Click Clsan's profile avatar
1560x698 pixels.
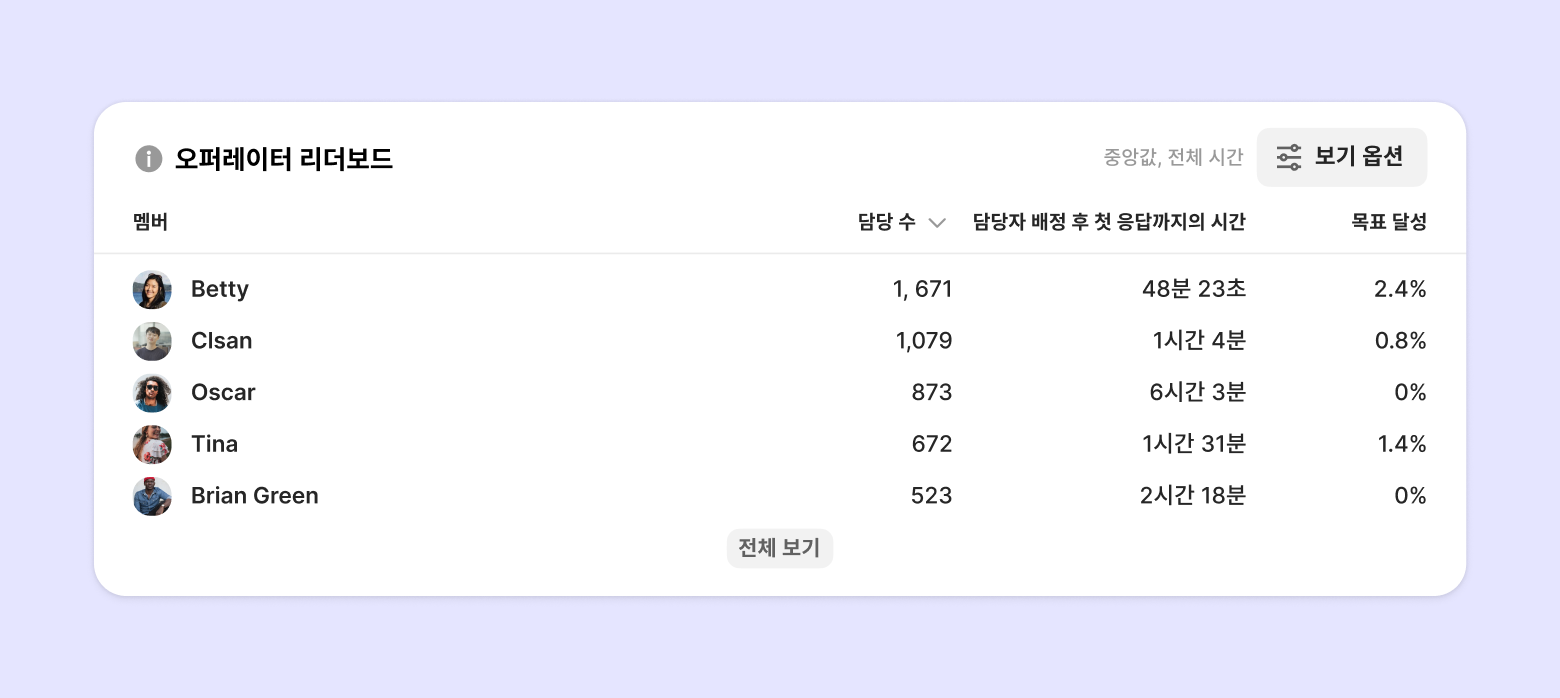click(152, 341)
